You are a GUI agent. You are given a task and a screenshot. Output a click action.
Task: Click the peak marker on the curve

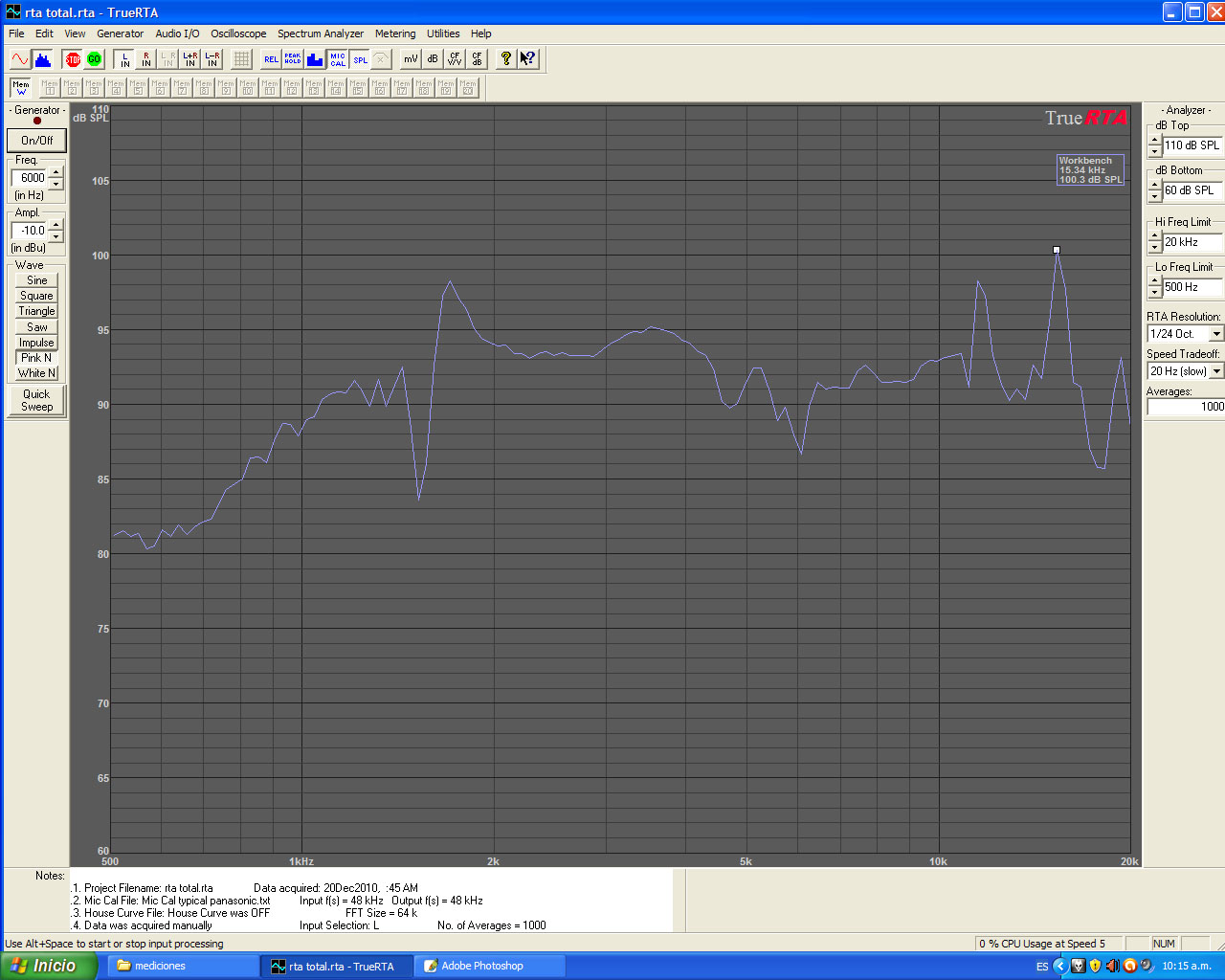(1057, 250)
